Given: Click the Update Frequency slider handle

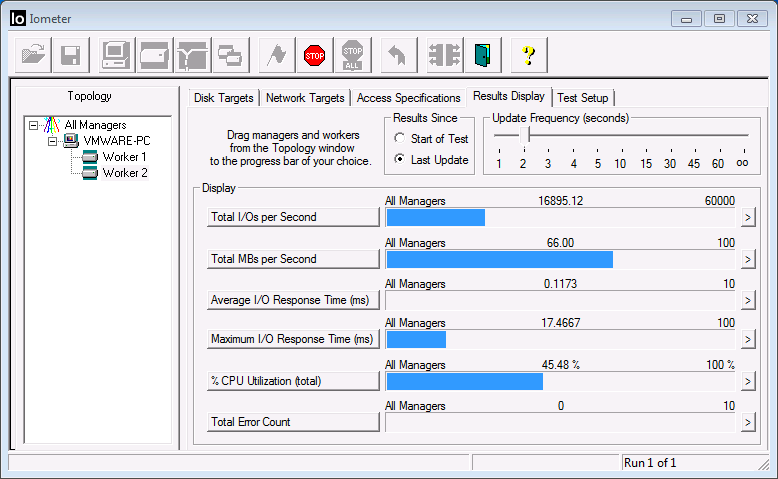Looking at the screenshot, I should click(523, 135).
